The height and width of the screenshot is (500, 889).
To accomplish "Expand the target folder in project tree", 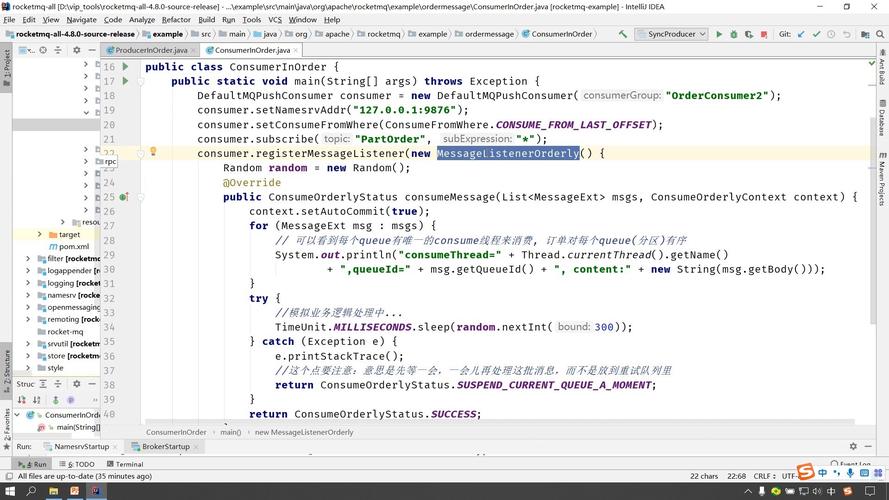I will coord(39,234).
